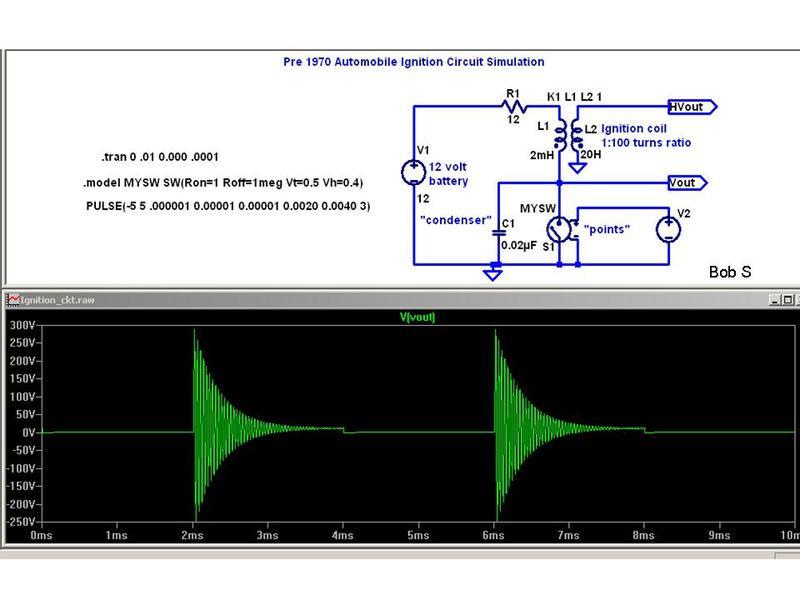Screen dimensions: 800x600
Task: Select the PULSE(-5 5 ...) source text
Action: click(x=228, y=206)
